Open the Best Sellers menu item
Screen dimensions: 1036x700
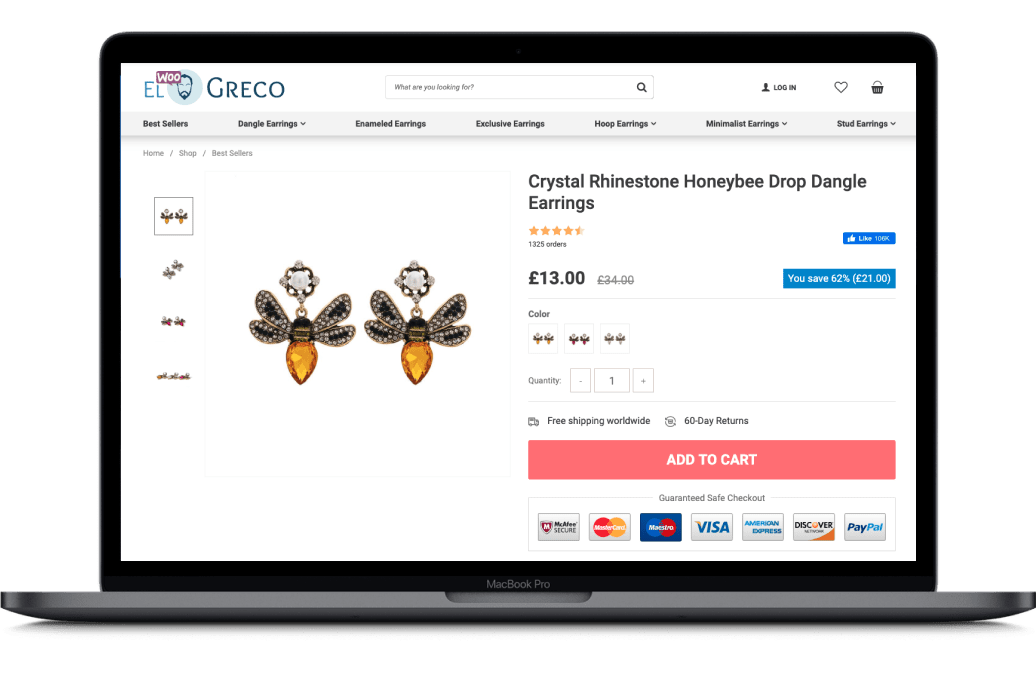coord(165,124)
